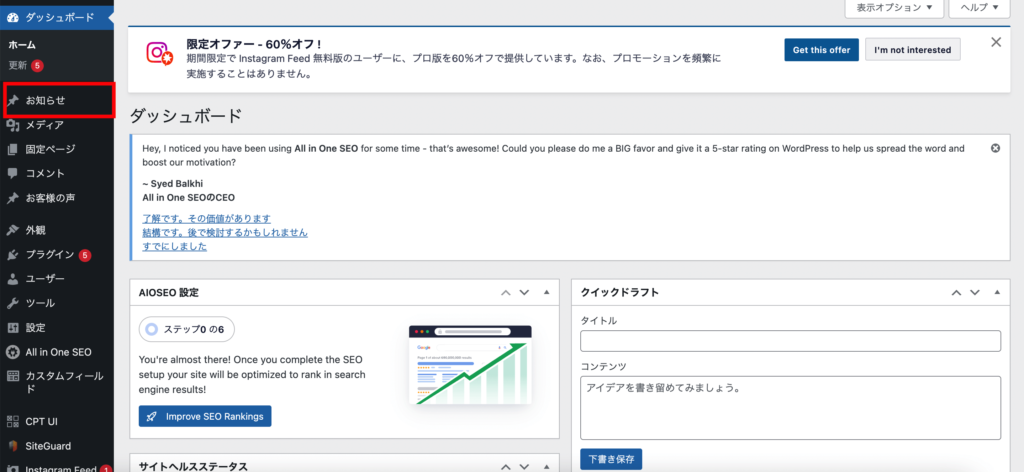Click the Instagram logo in the offer banner
The width and height of the screenshot is (1024, 472).
(x=159, y=54)
